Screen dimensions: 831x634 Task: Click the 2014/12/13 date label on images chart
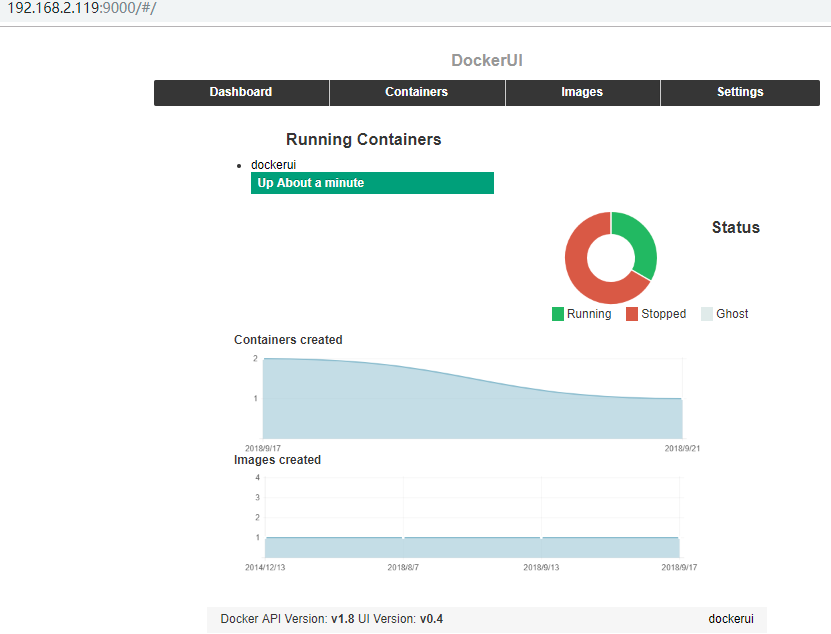(265, 567)
